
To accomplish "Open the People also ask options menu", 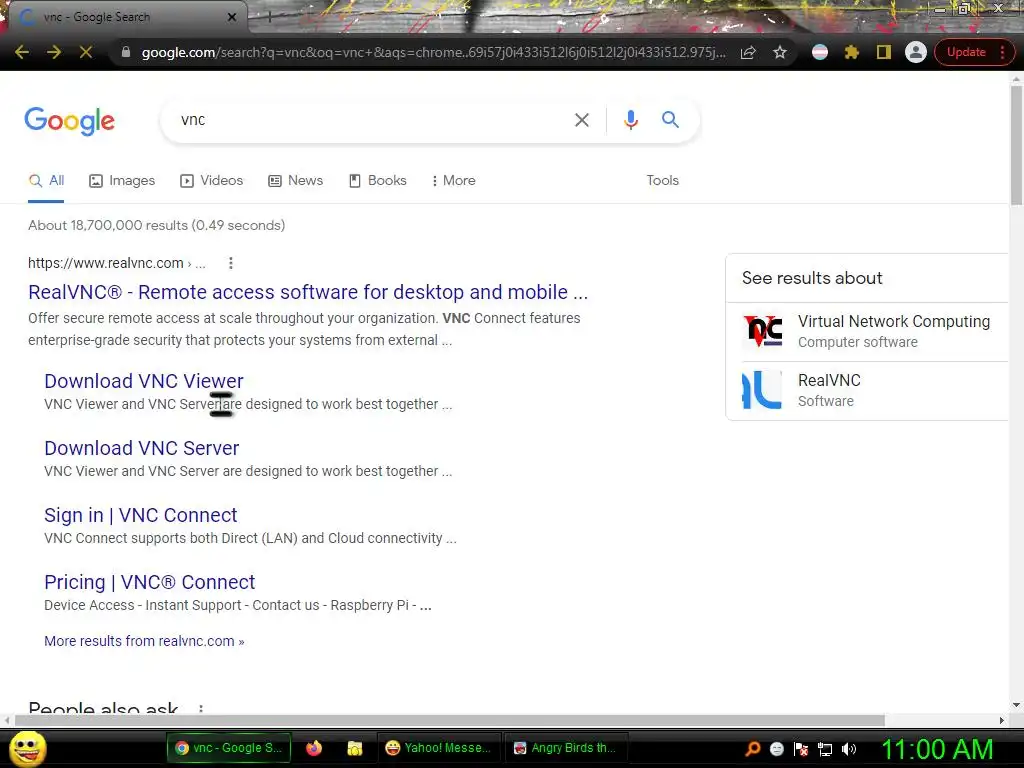I will [201, 709].
